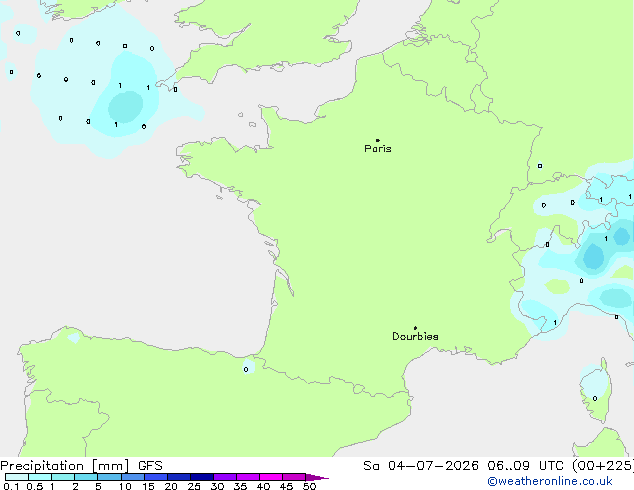Pick the 40–45 mm magenta legend swatch
The width and height of the screenshot is (634, 490).
pyautogui.click(x=271, y=477)
